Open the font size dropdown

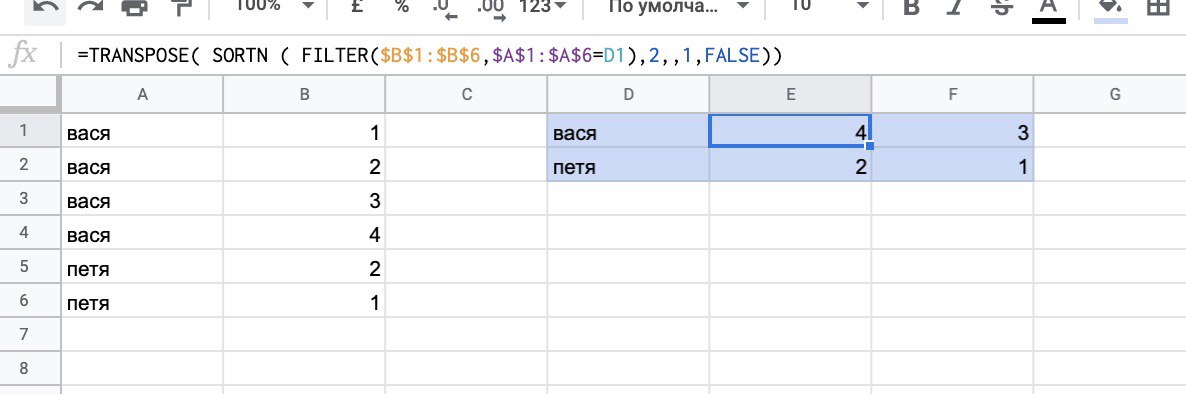click(829, 6)
